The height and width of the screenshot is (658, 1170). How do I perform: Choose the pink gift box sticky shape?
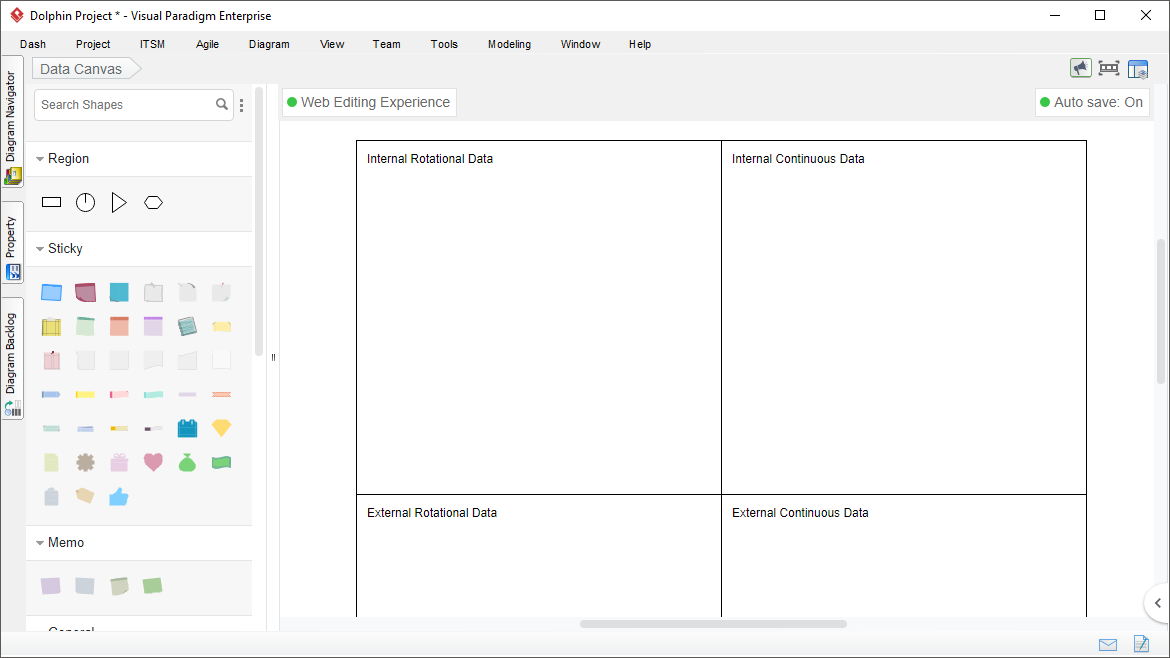pyautogui.click(x=119, y=462)
